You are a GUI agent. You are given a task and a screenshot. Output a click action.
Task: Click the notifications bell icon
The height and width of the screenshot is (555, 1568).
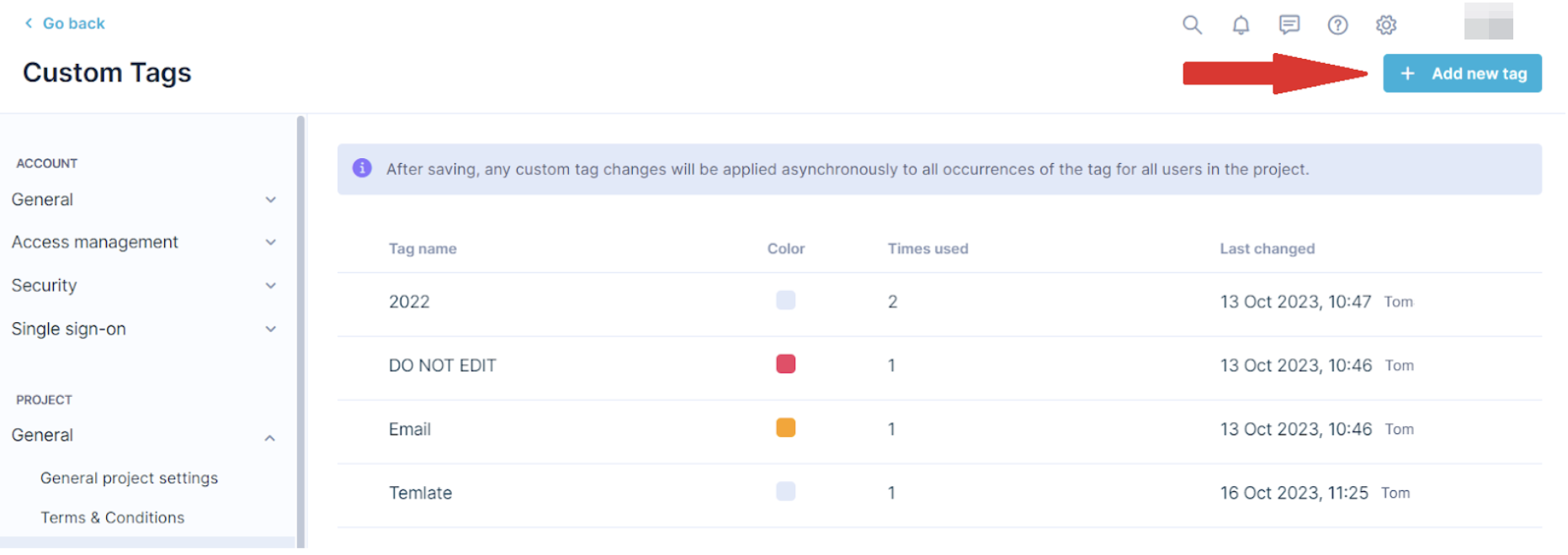click(x=1241, y=24)
